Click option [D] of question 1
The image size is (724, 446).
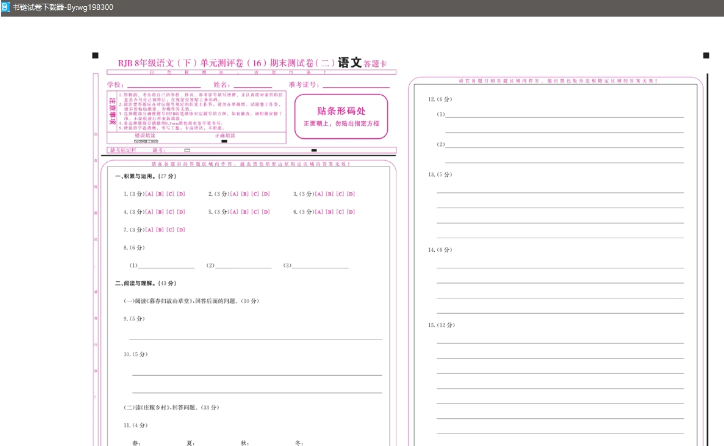point(181,194)
